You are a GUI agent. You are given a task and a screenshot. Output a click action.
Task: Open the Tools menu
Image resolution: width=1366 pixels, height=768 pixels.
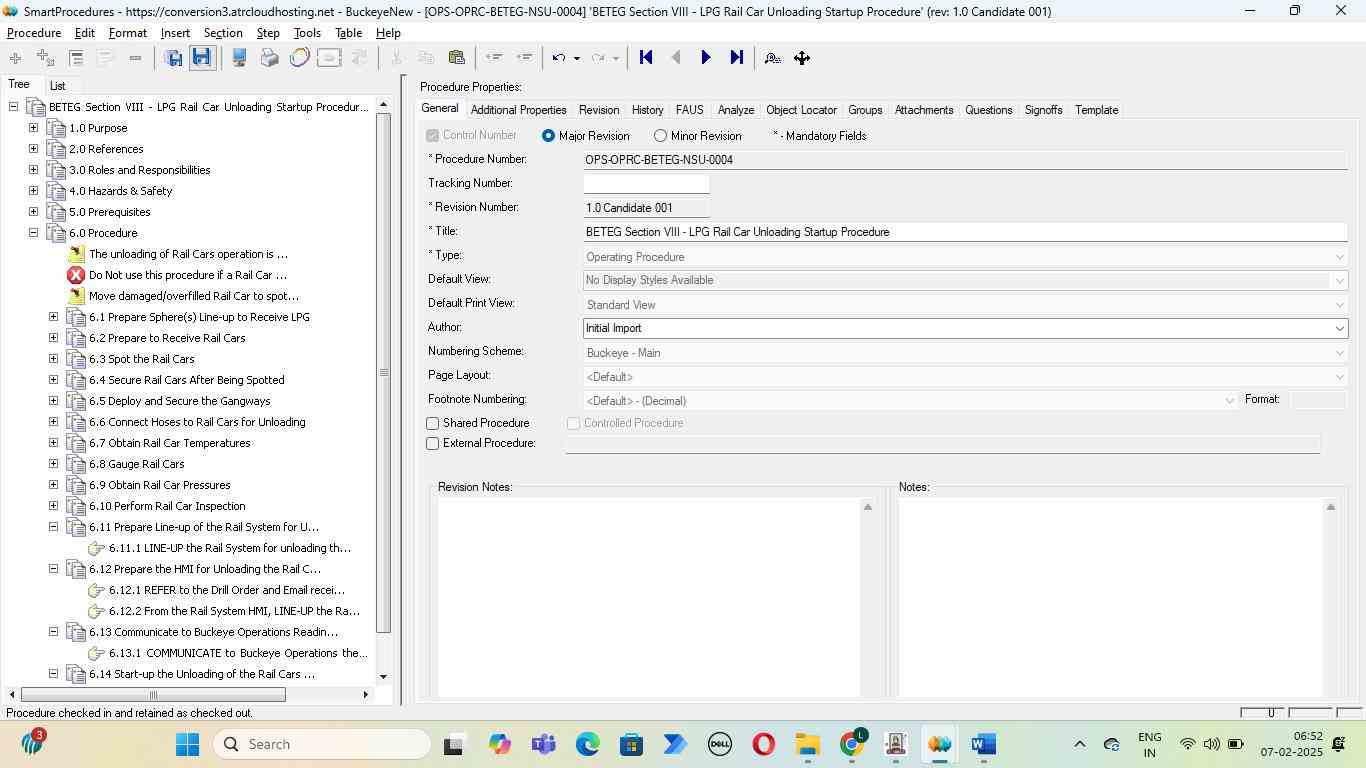pos(307,33)
